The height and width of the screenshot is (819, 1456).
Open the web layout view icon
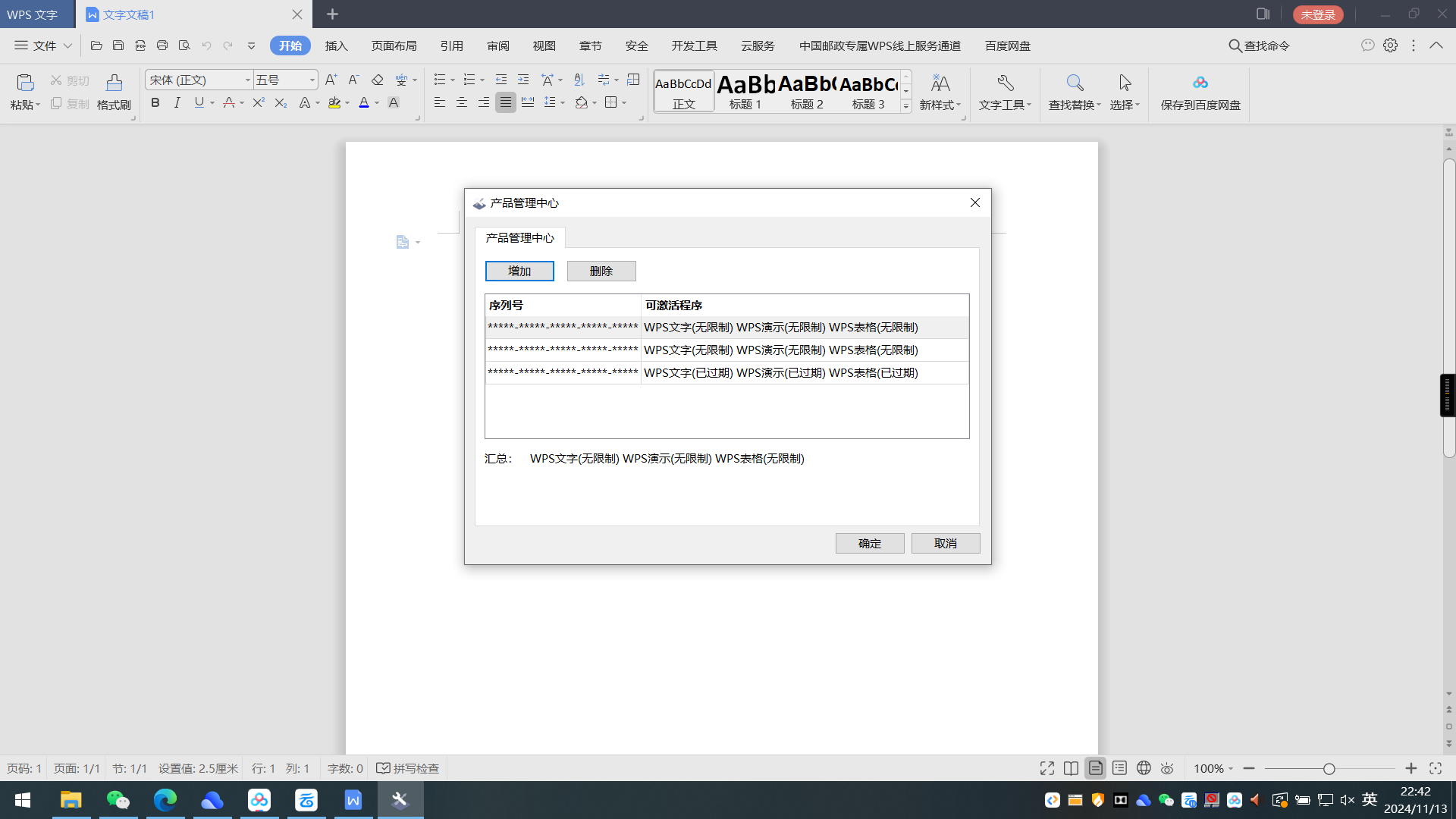click(1144, 768)
